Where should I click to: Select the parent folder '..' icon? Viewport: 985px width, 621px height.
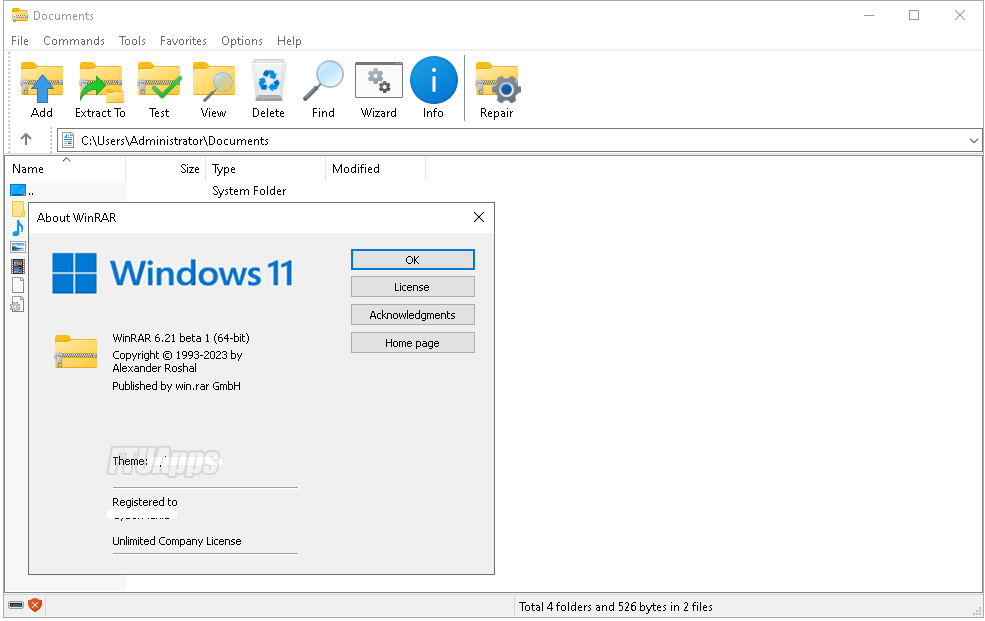click(18, 190)
